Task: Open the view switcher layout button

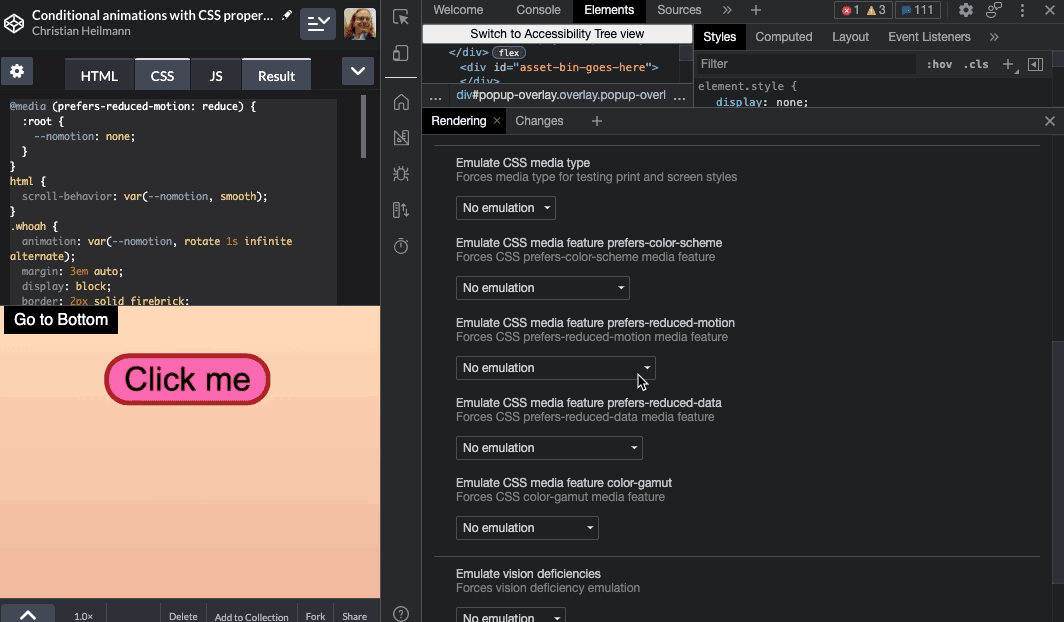Action: point(318,24)
